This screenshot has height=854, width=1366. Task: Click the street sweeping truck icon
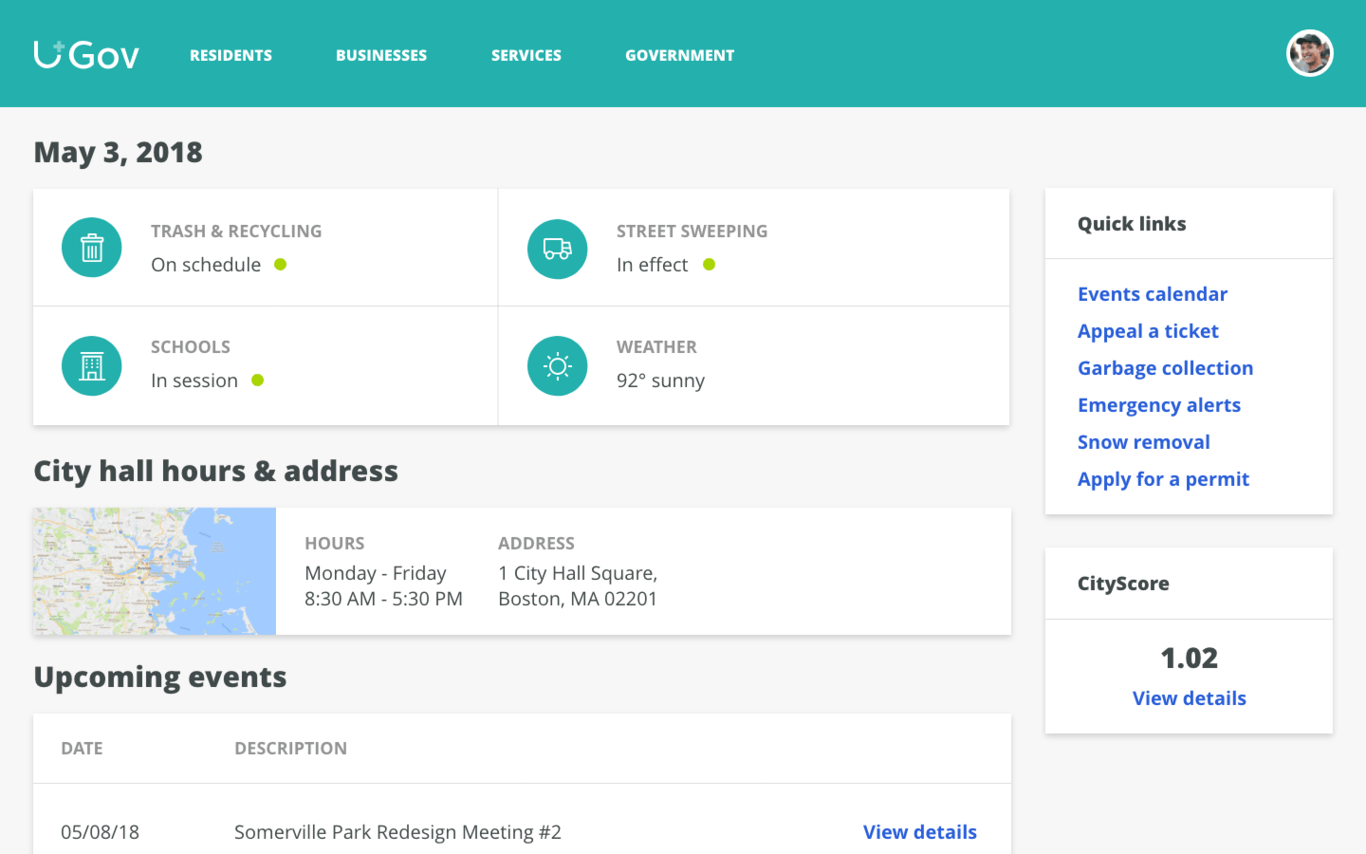pyautogui.click(x=557, y=248)
